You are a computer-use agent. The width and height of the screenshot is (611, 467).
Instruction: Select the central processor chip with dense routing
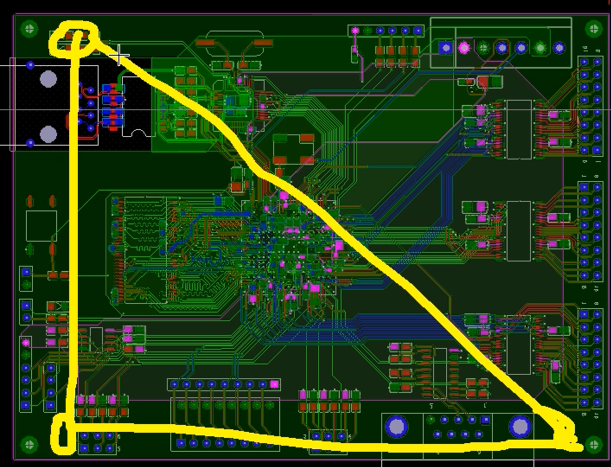(x=293, y=243)
